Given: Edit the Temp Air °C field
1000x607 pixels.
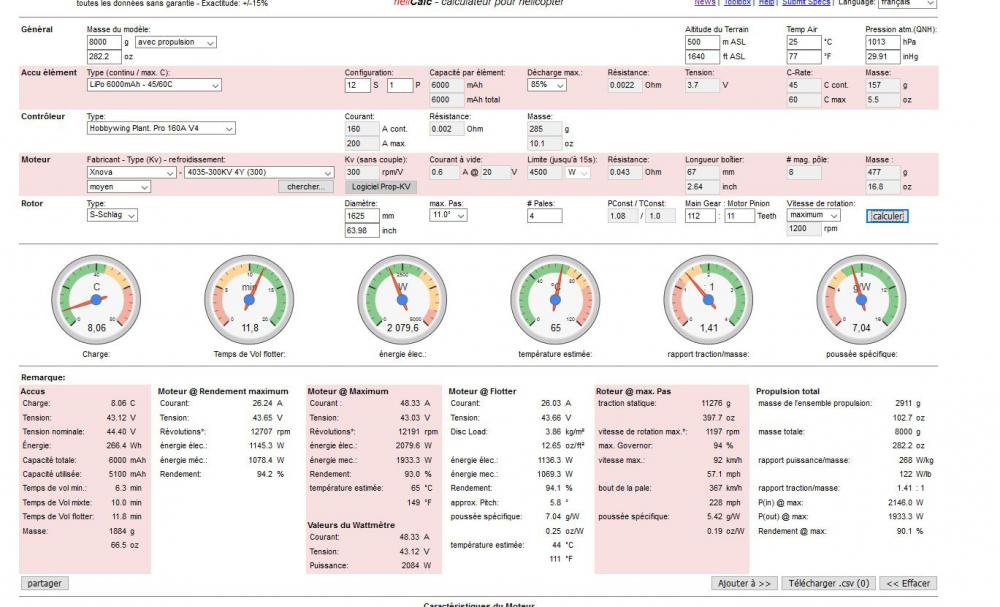Looking at the screenshot, I should pos(804,42).
